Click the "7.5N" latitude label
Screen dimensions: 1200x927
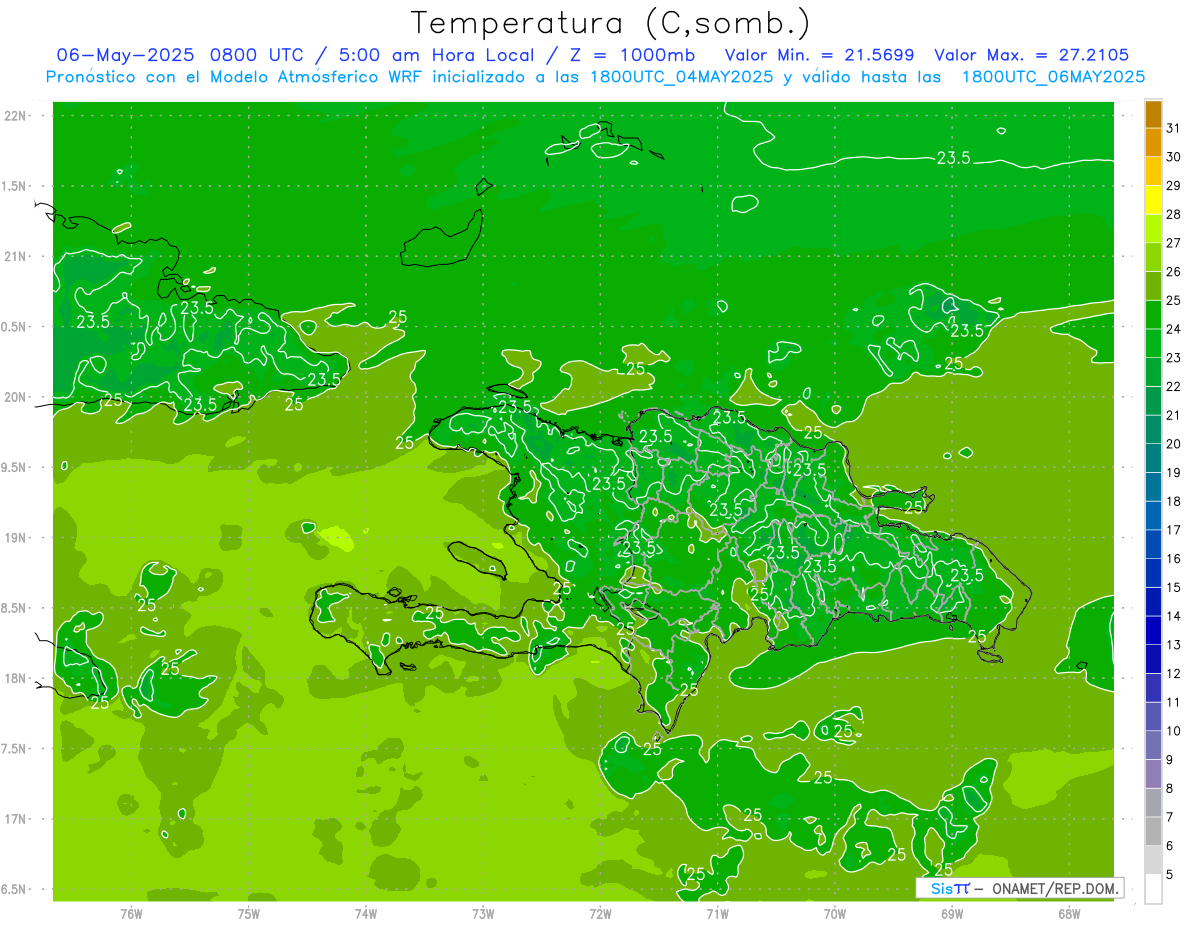pos(14,749)
